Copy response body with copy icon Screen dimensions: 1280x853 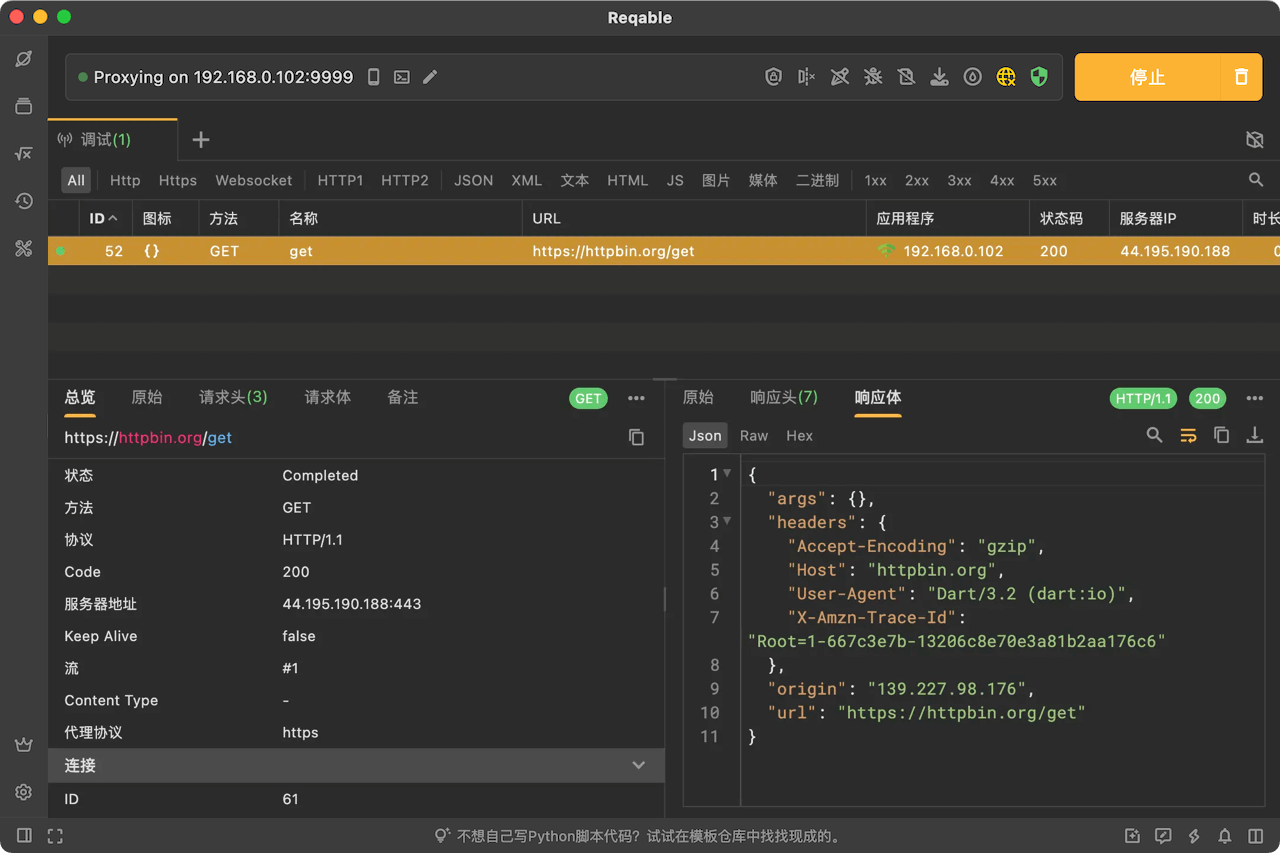pyautogui.click(x=1221, y=435)
